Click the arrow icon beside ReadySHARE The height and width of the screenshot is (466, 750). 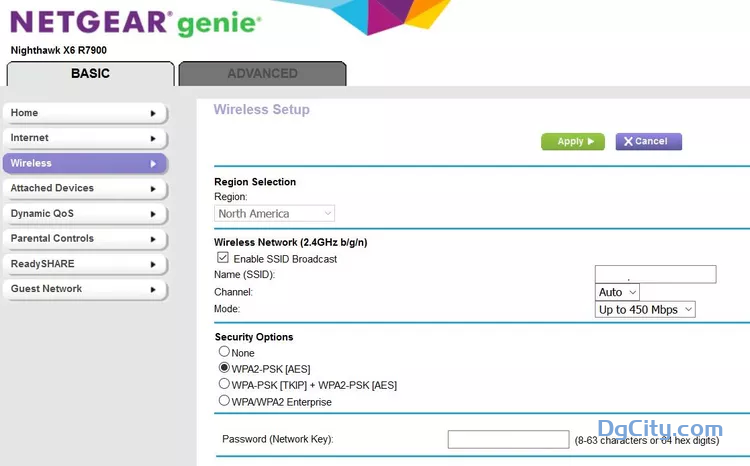click(153, 264)
